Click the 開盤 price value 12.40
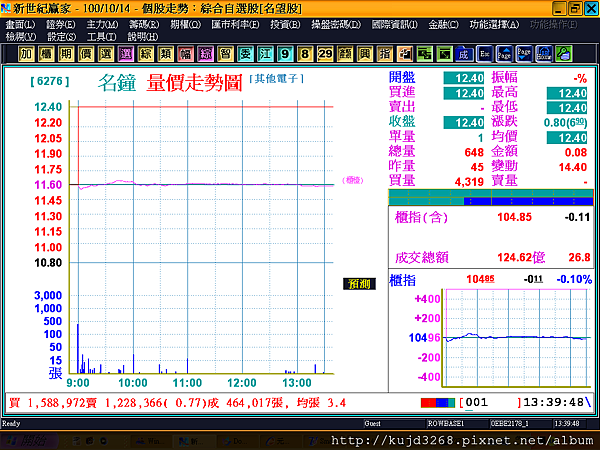Image resolution: width=600 pixels, height=450 pixels. pyautogui.click(x=464, y=78)
